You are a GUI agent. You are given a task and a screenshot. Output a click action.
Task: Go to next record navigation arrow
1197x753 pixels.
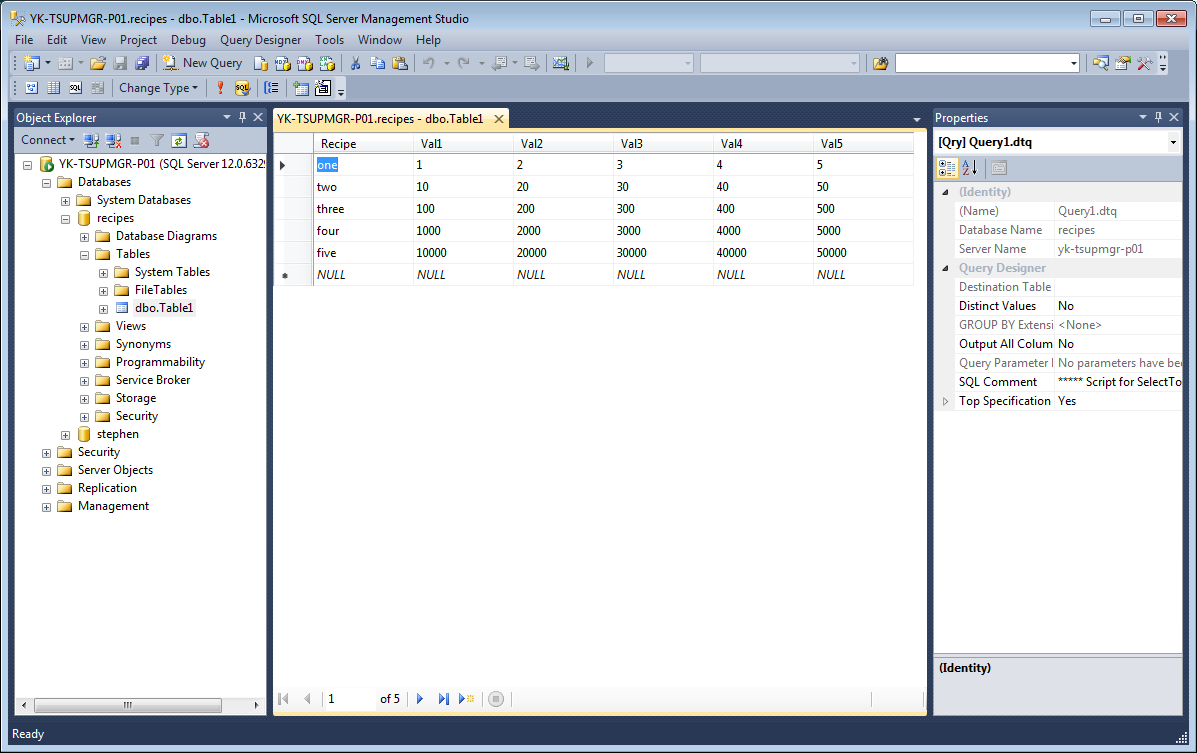(420, 699)
